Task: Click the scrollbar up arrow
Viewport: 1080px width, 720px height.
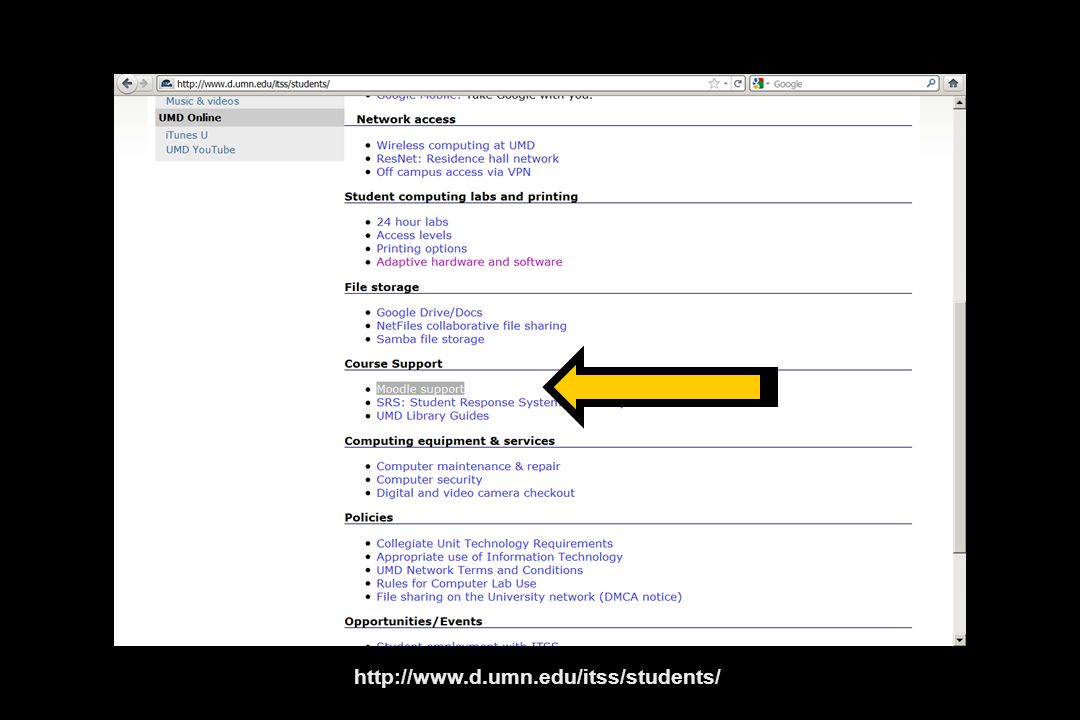Action: pyautogui.click(x=959, y=103)
